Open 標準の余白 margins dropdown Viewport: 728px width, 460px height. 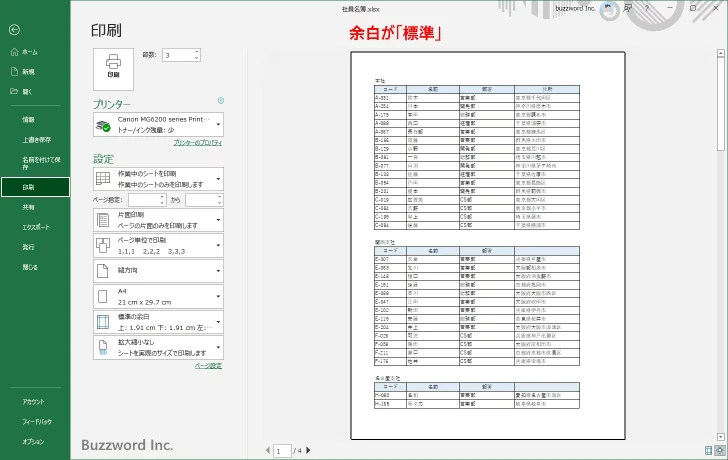(158, 322)
